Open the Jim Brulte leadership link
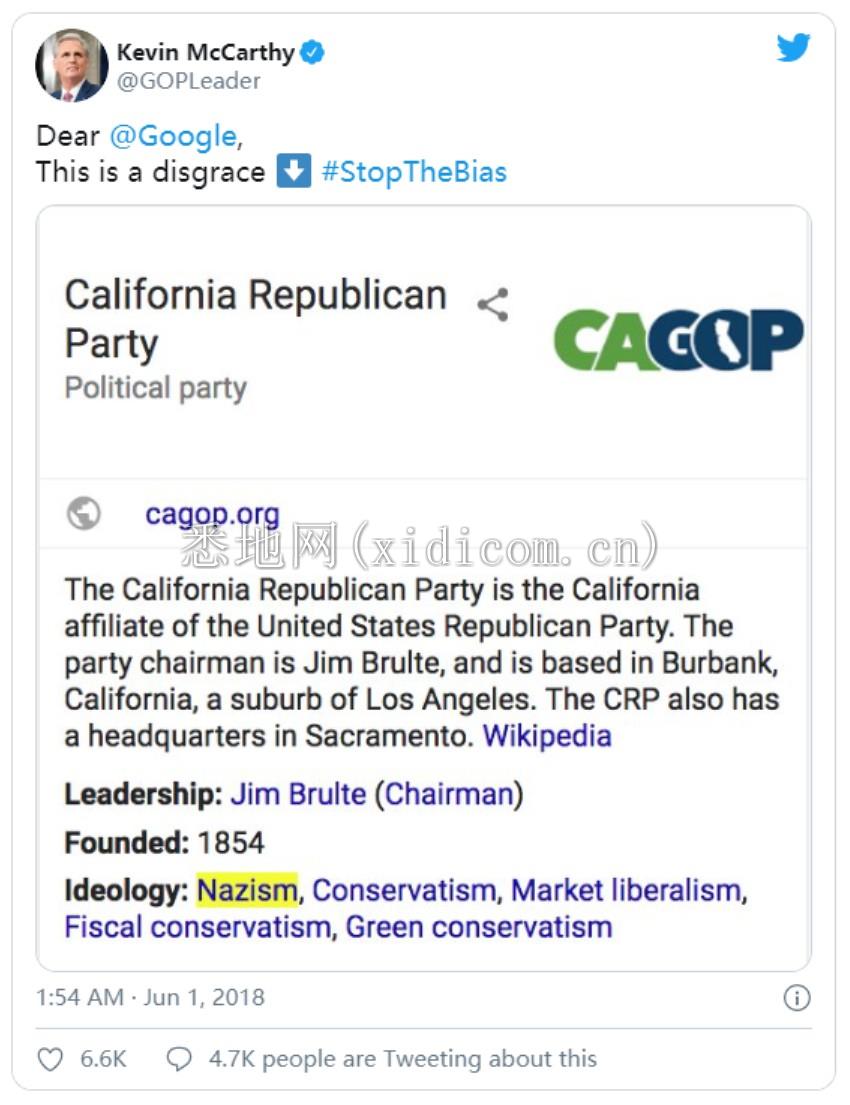 (298, 794)
